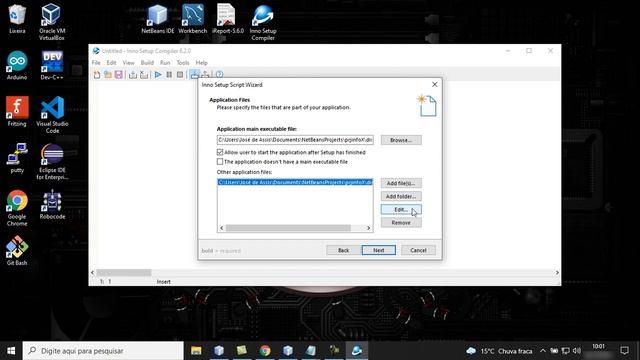Click the weather widget showing 15°C
The width and height of the screenshot is (640, 360).
coord(499,351)
